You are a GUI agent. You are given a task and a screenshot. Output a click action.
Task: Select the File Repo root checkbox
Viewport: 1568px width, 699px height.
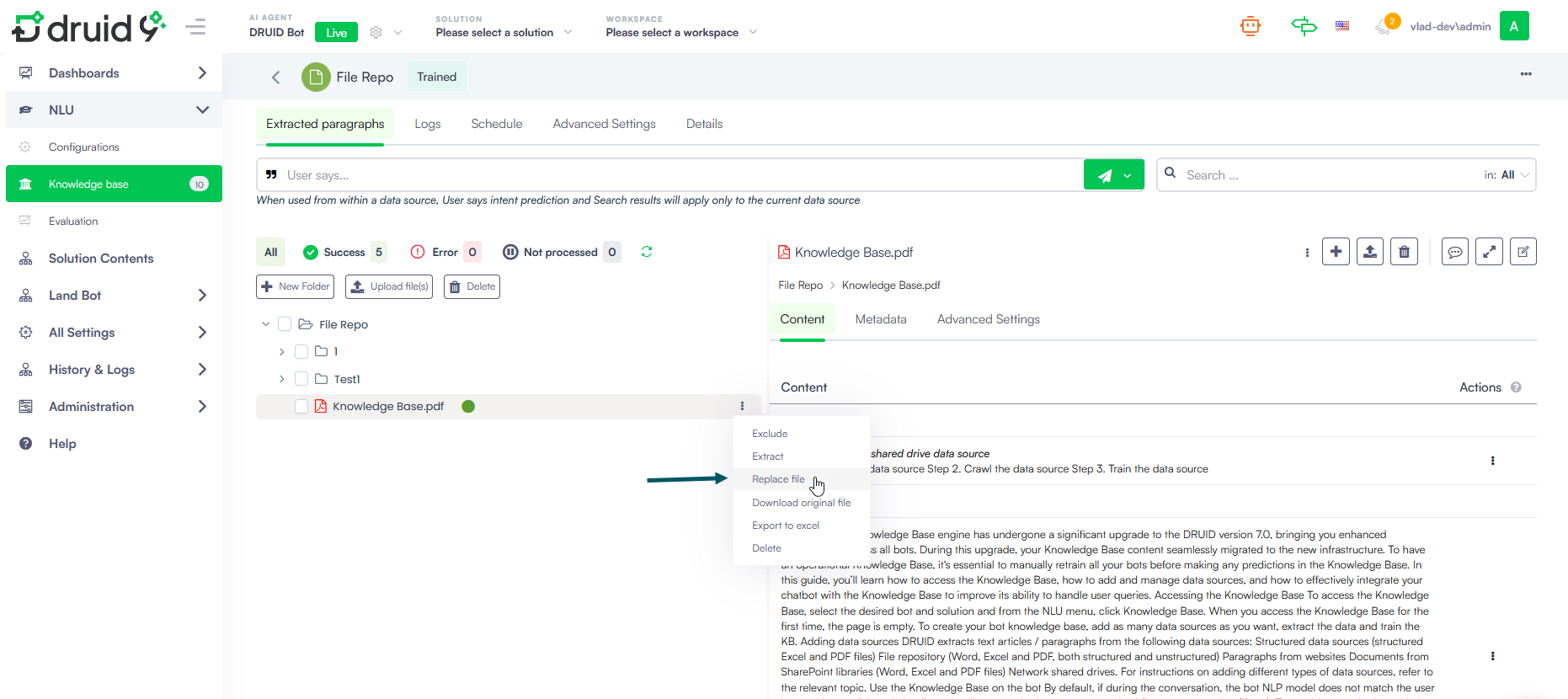pos(285,324)
